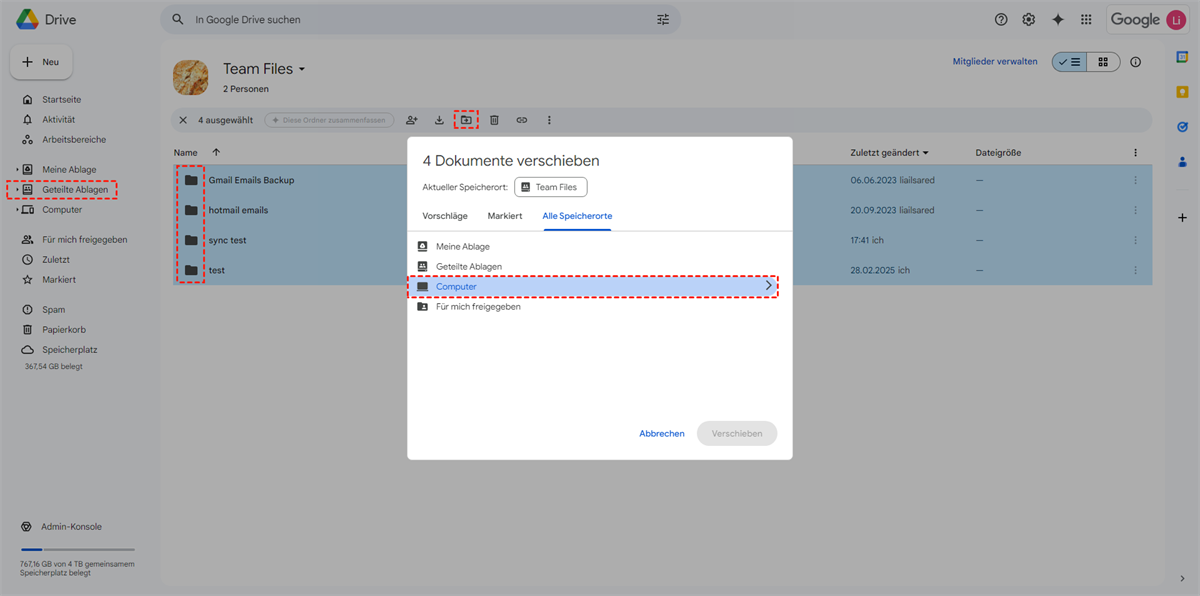
Task: Open the settings gear icon
Action: 1029,20
